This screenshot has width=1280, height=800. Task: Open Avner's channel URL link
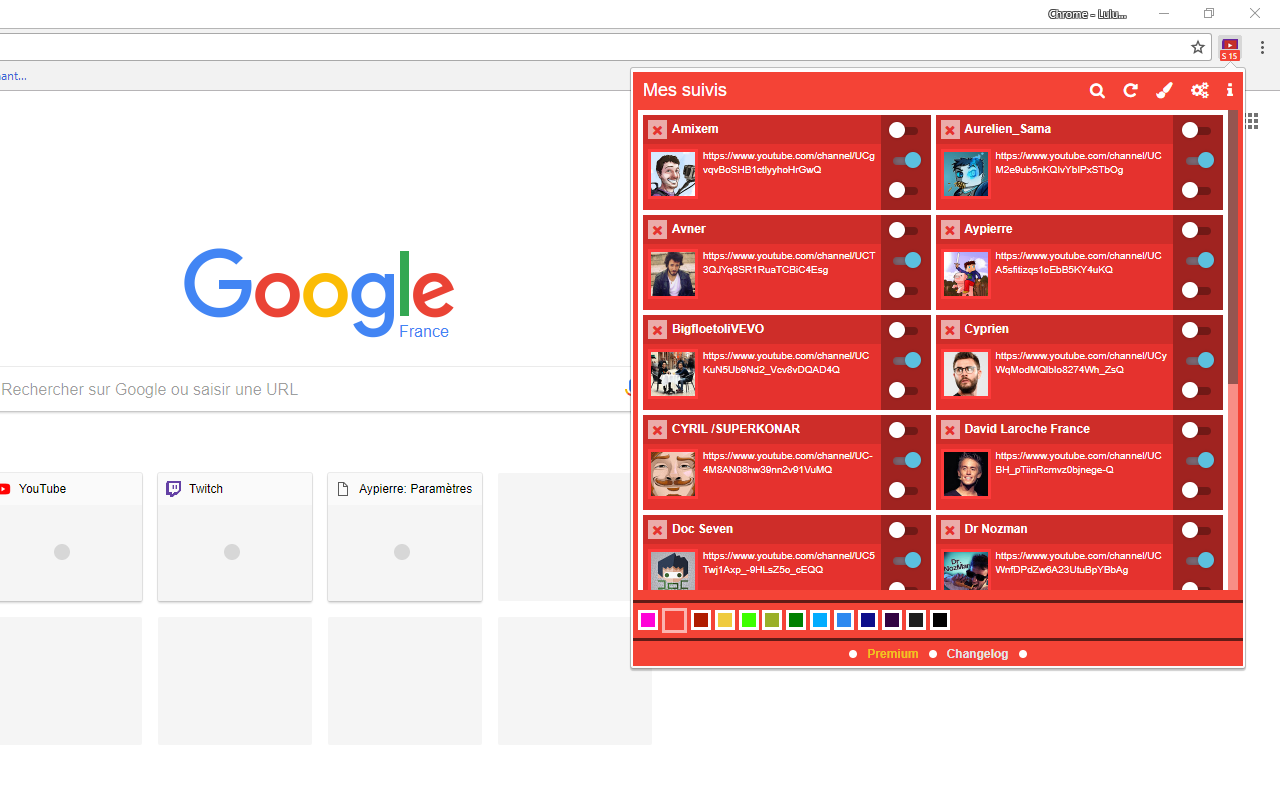click(789, 263)
